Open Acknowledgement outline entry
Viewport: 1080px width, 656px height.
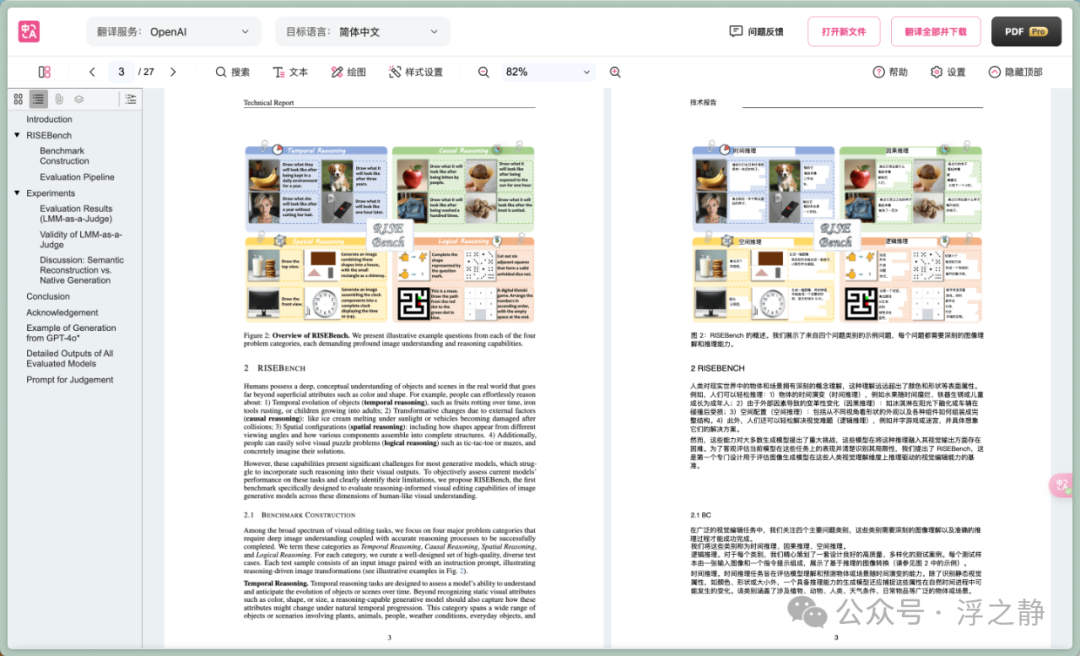pyautogui.click(x=62, y=312)
